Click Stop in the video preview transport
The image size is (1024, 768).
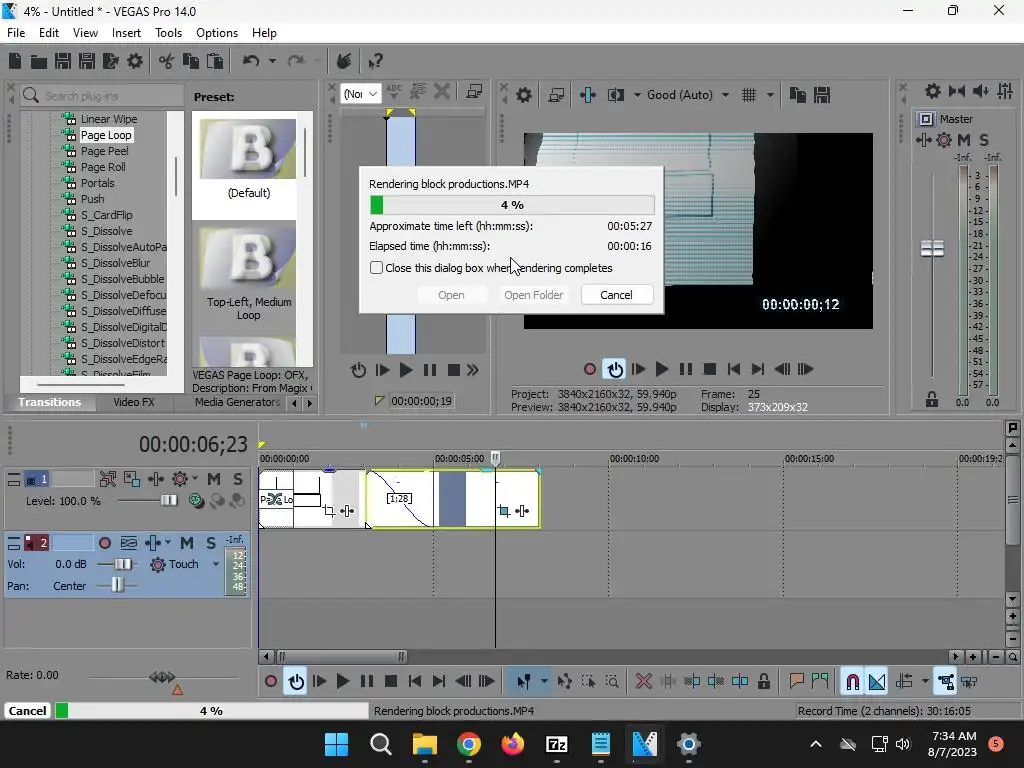tap(710, 370)
